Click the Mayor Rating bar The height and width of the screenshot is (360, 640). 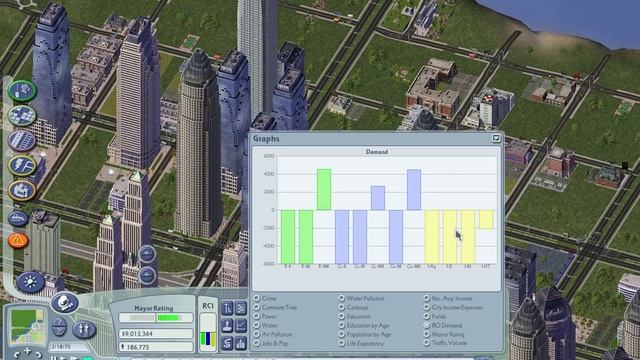click(156, 318)
